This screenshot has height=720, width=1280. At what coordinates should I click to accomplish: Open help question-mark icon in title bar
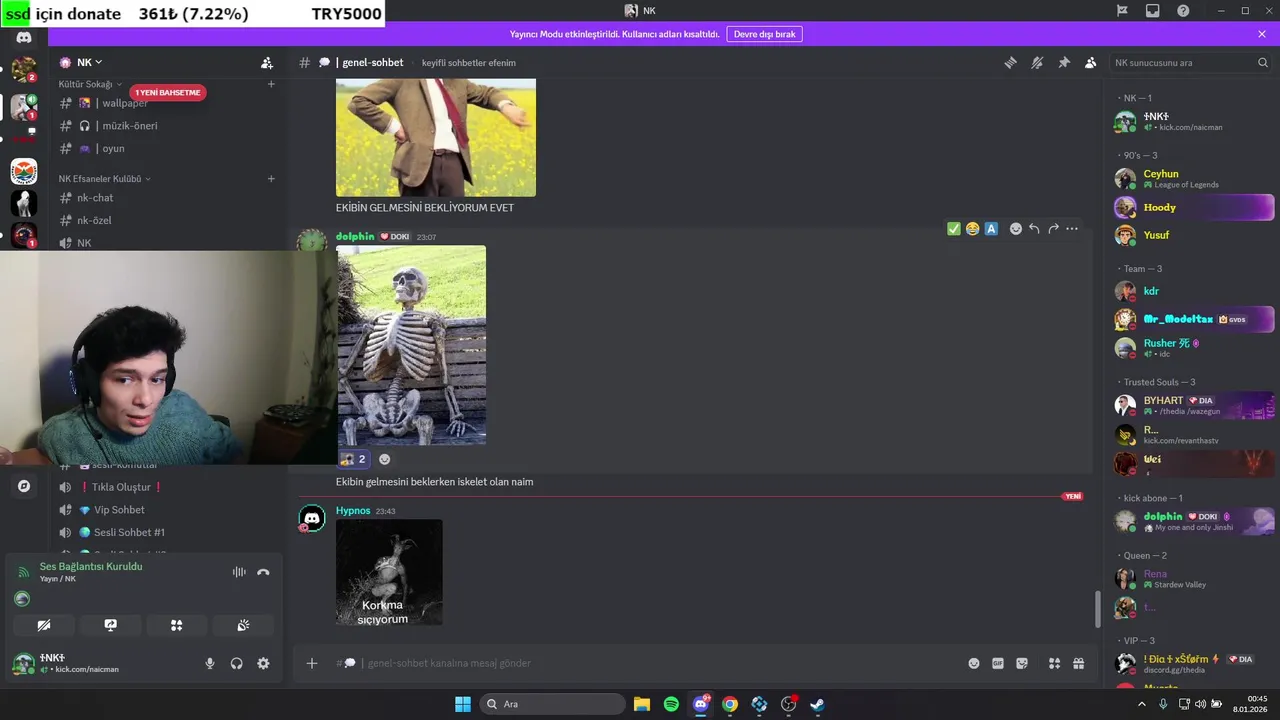point(1184,11)
